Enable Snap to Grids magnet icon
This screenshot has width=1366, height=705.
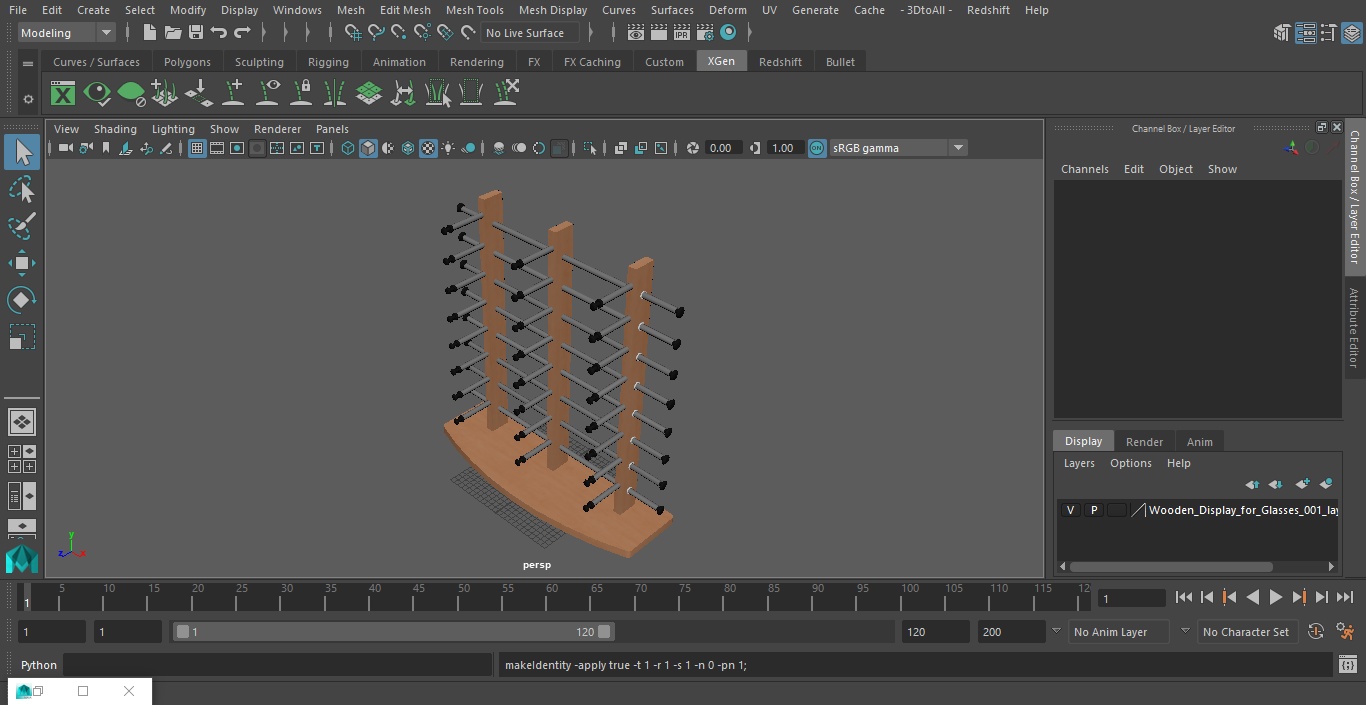pos(352,33)
